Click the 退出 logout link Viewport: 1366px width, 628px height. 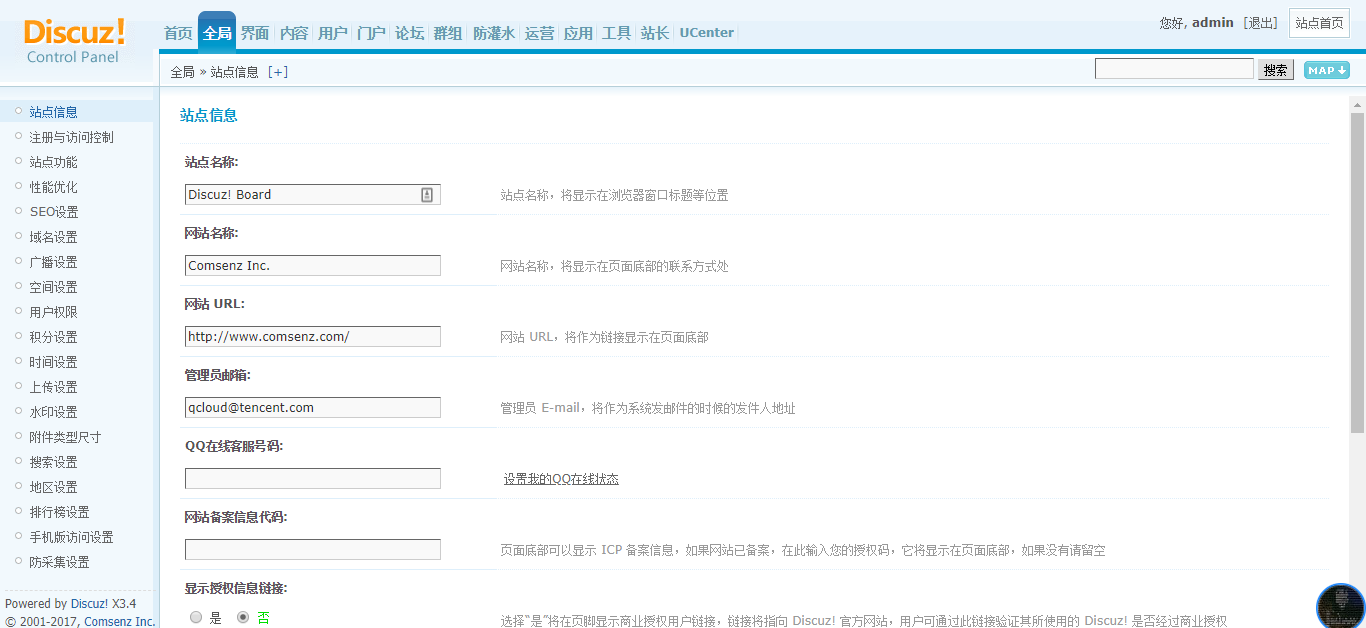click(x=1260, y=23)
